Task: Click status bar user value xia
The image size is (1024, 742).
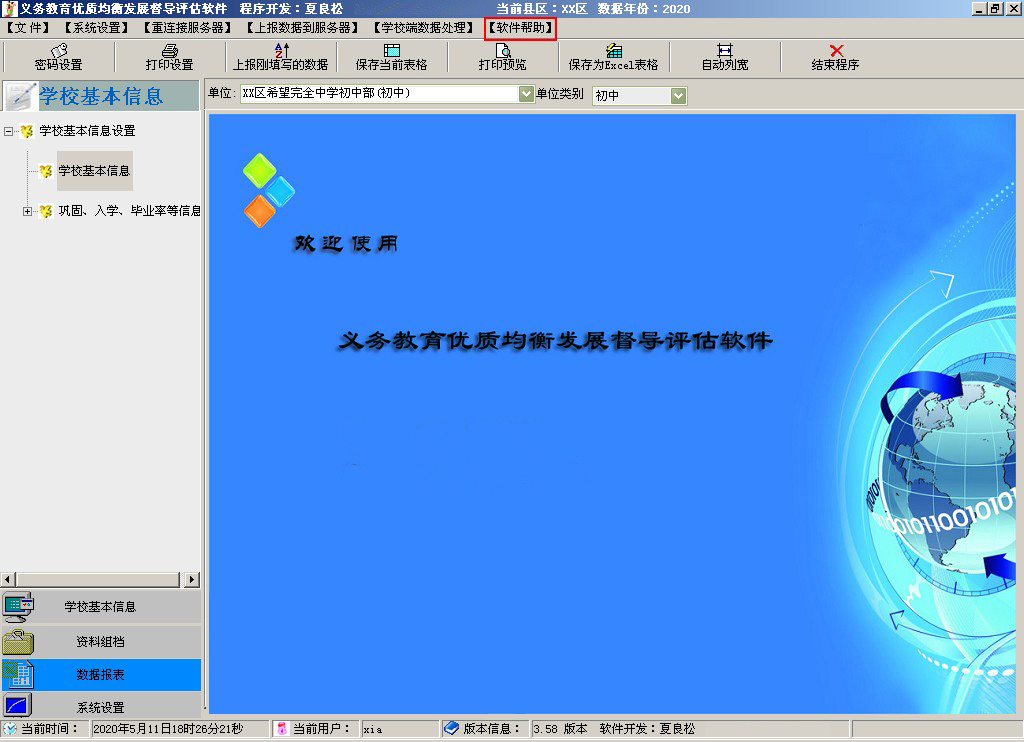Action: tap(373, 729)
